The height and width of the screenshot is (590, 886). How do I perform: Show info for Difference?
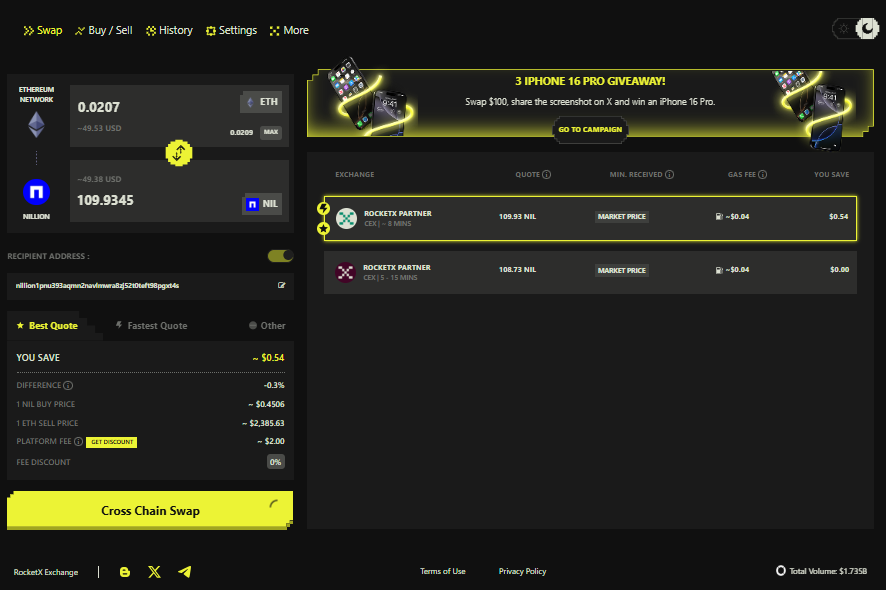68,385
